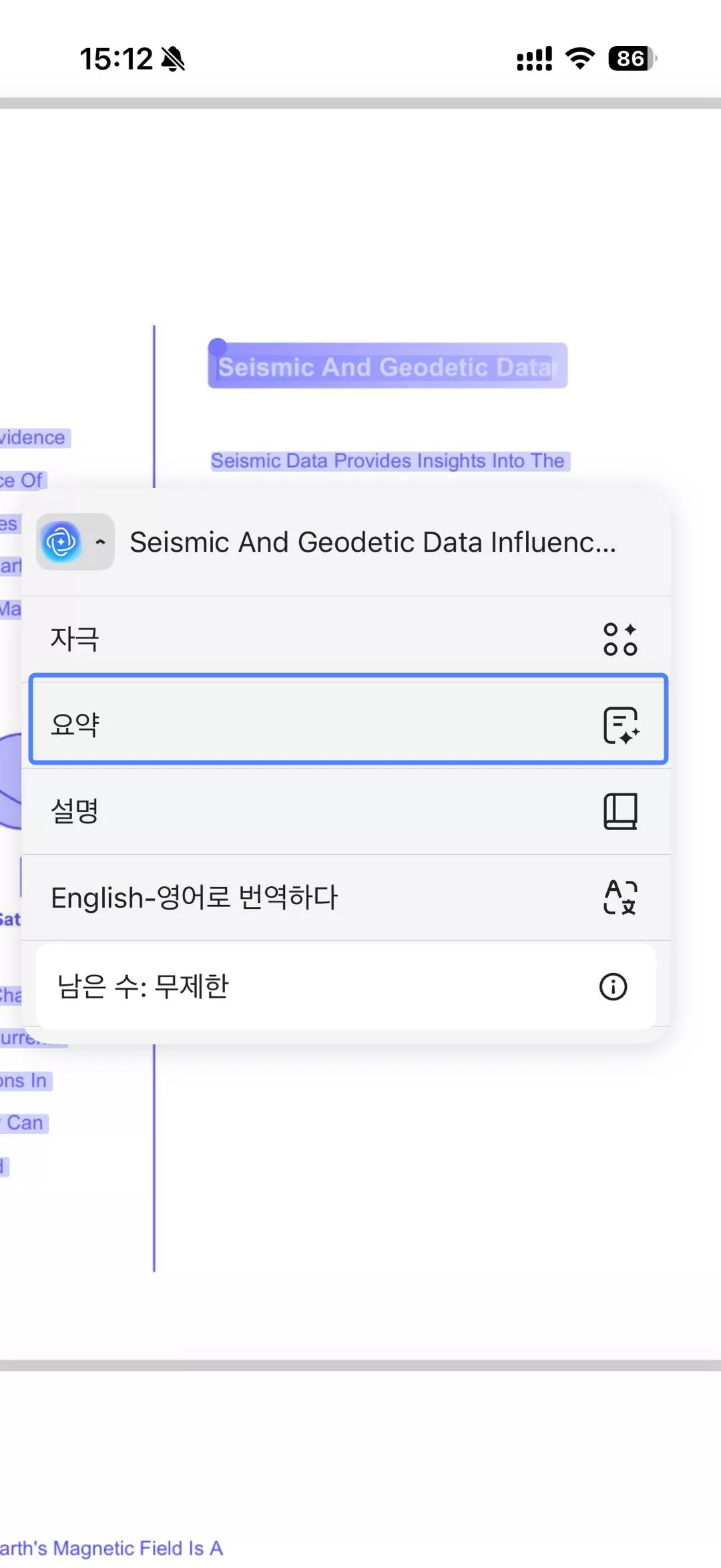The height and width of the screenshot is (1568, 721).
Task: Expand the chevron next to the AI logo
Action: click(100, 542)
